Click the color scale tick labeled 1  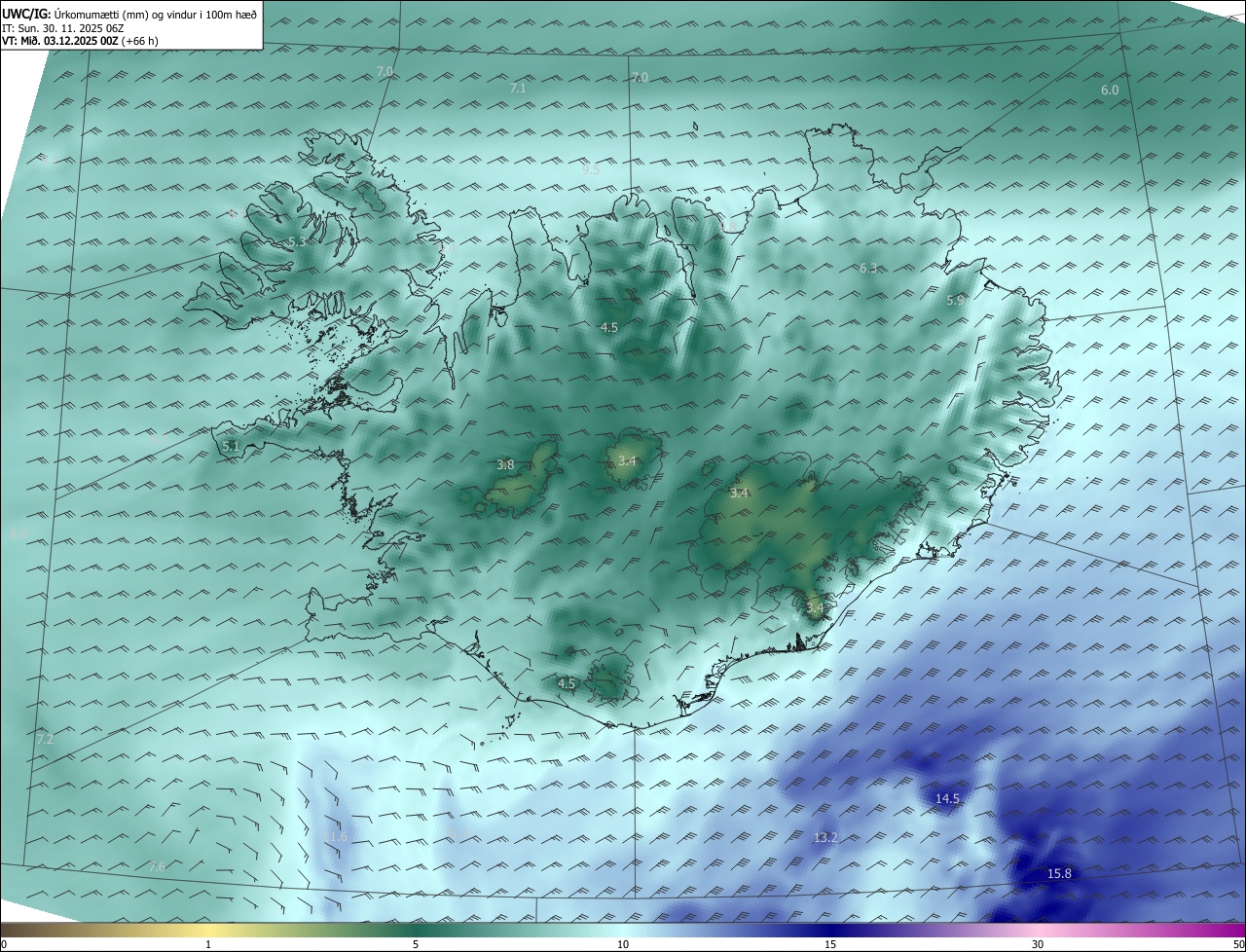click(x=208, y=943)
